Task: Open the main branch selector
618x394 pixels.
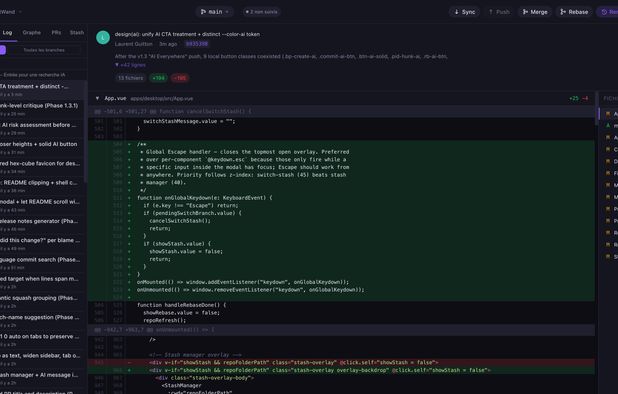Action: pyautogui.click(x=215, y=12)
